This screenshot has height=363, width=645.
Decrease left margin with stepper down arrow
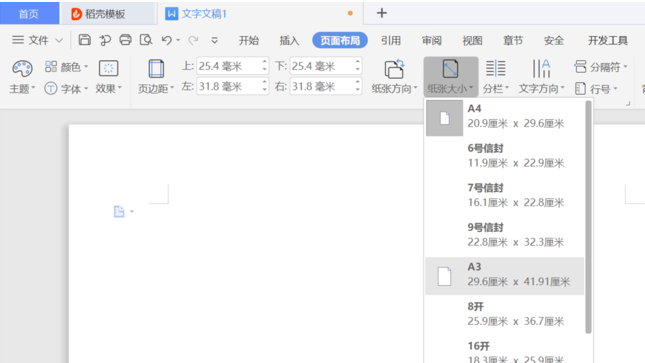click(x=264, y=91)
